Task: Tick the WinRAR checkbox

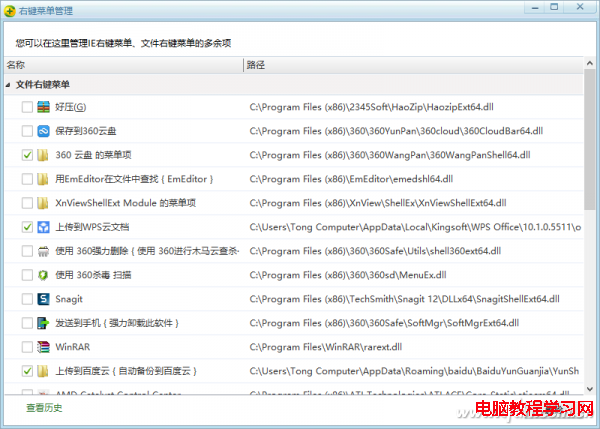Action: pyautogui.click(x=27, y=347)
